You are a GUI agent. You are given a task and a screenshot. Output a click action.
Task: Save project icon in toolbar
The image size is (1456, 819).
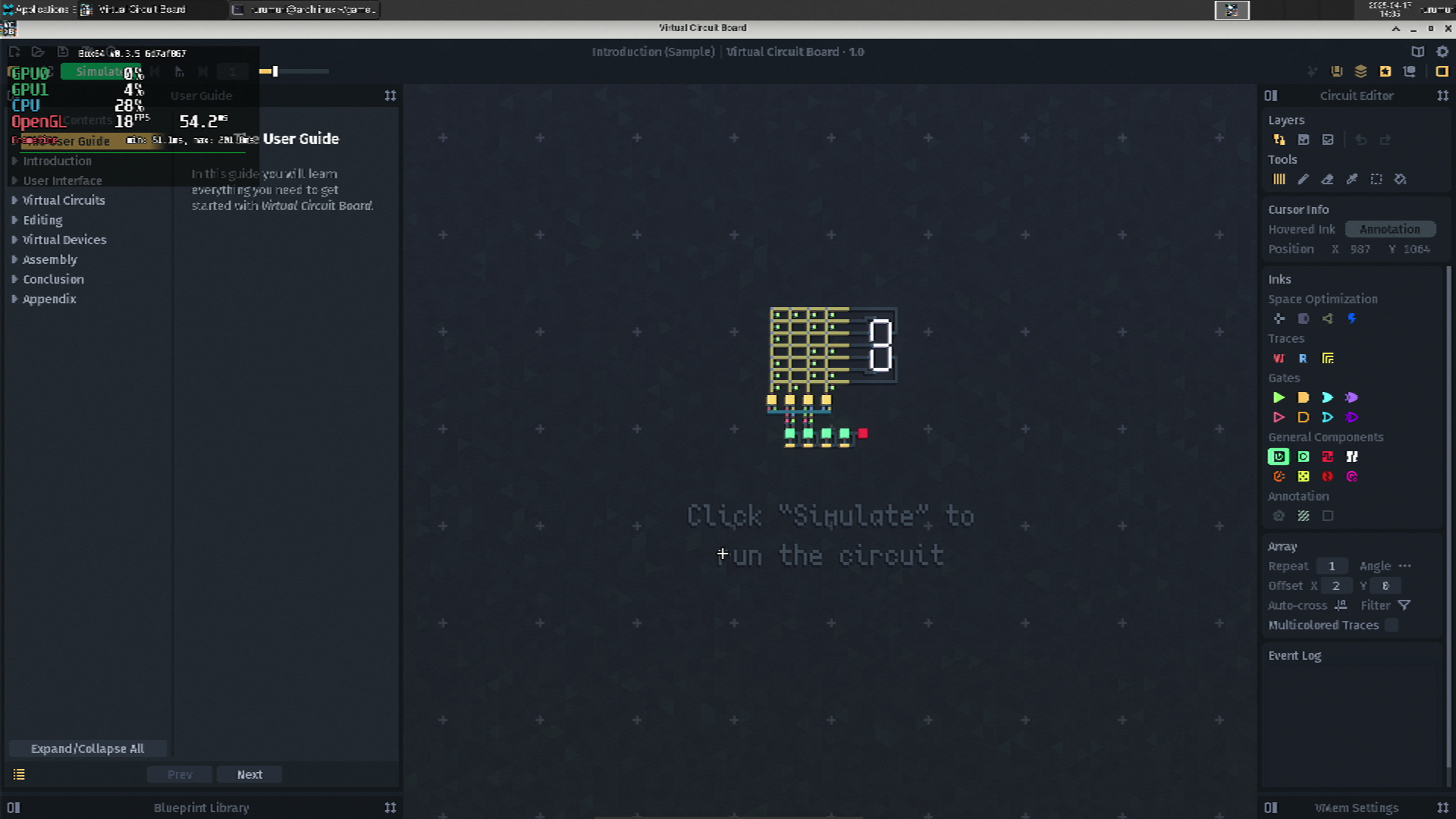(x=63, y=52)
